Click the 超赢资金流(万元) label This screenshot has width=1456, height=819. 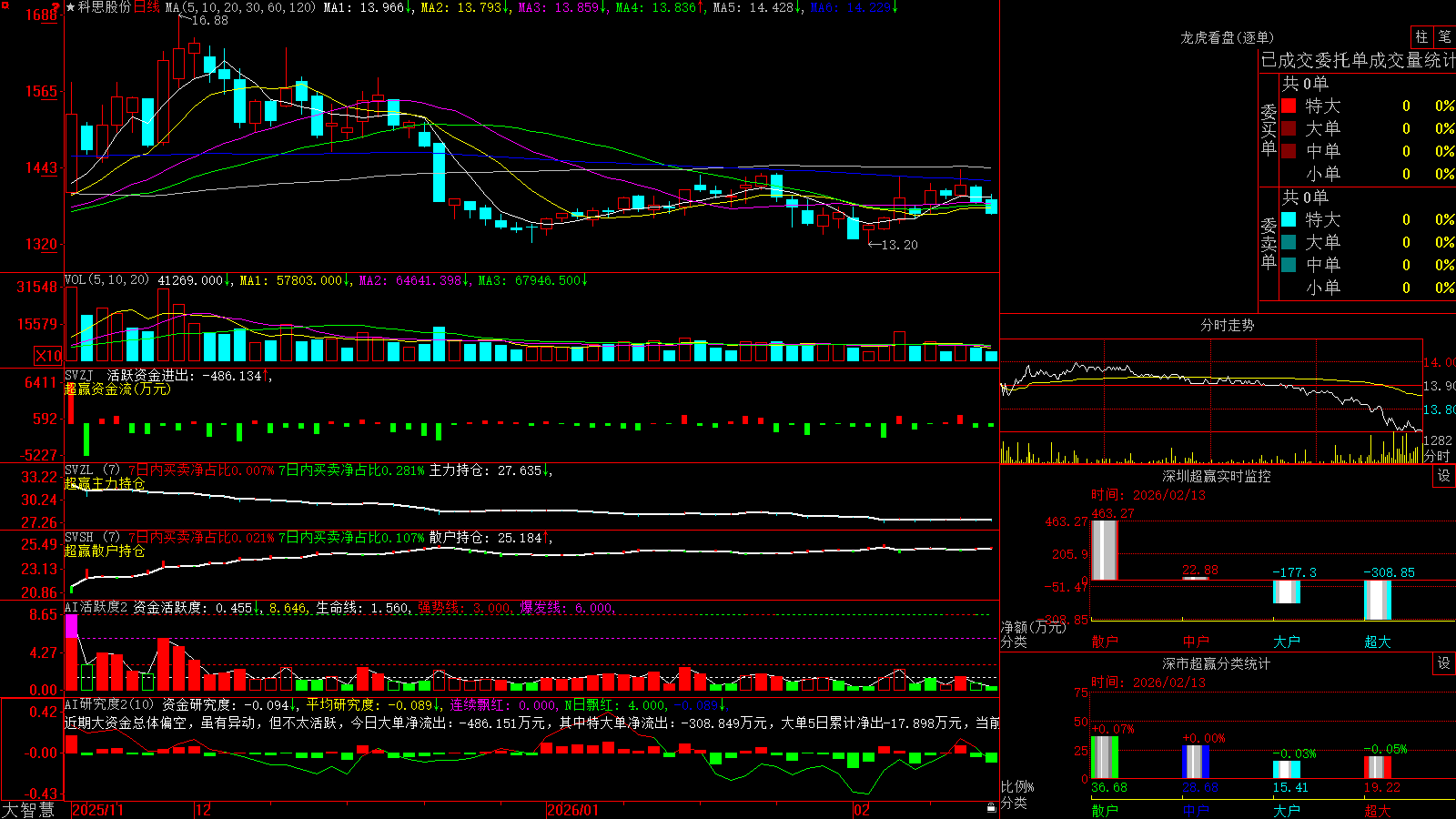click(117, 389)
